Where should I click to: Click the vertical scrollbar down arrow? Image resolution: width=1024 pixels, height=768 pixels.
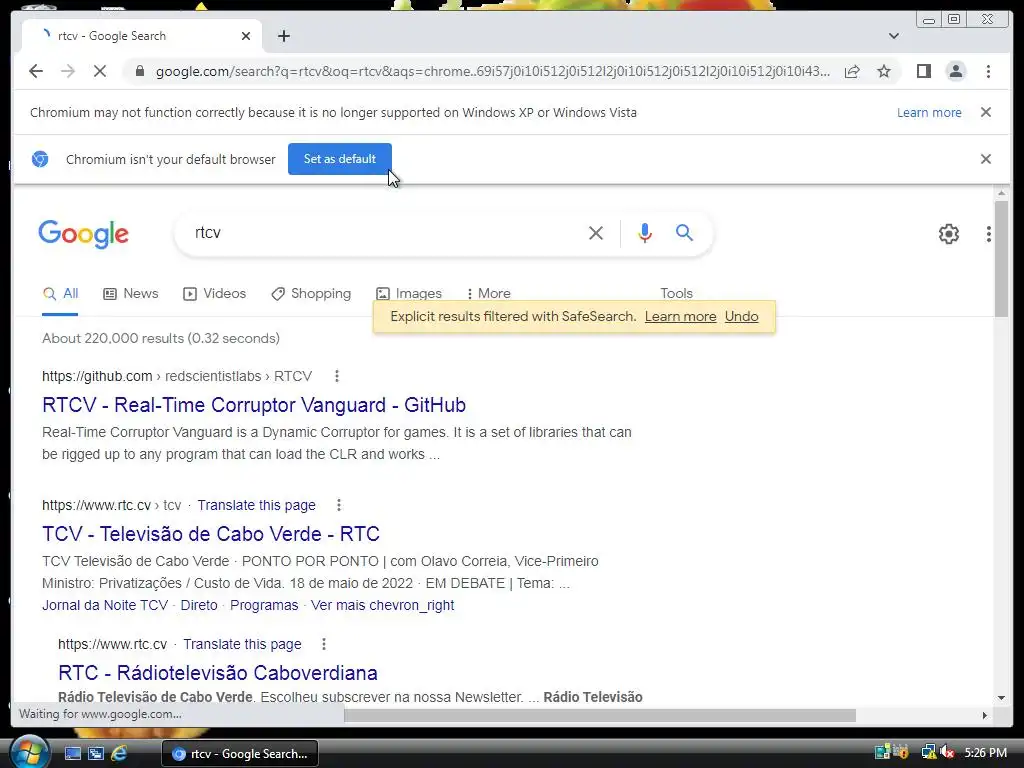click(1001, 697)
